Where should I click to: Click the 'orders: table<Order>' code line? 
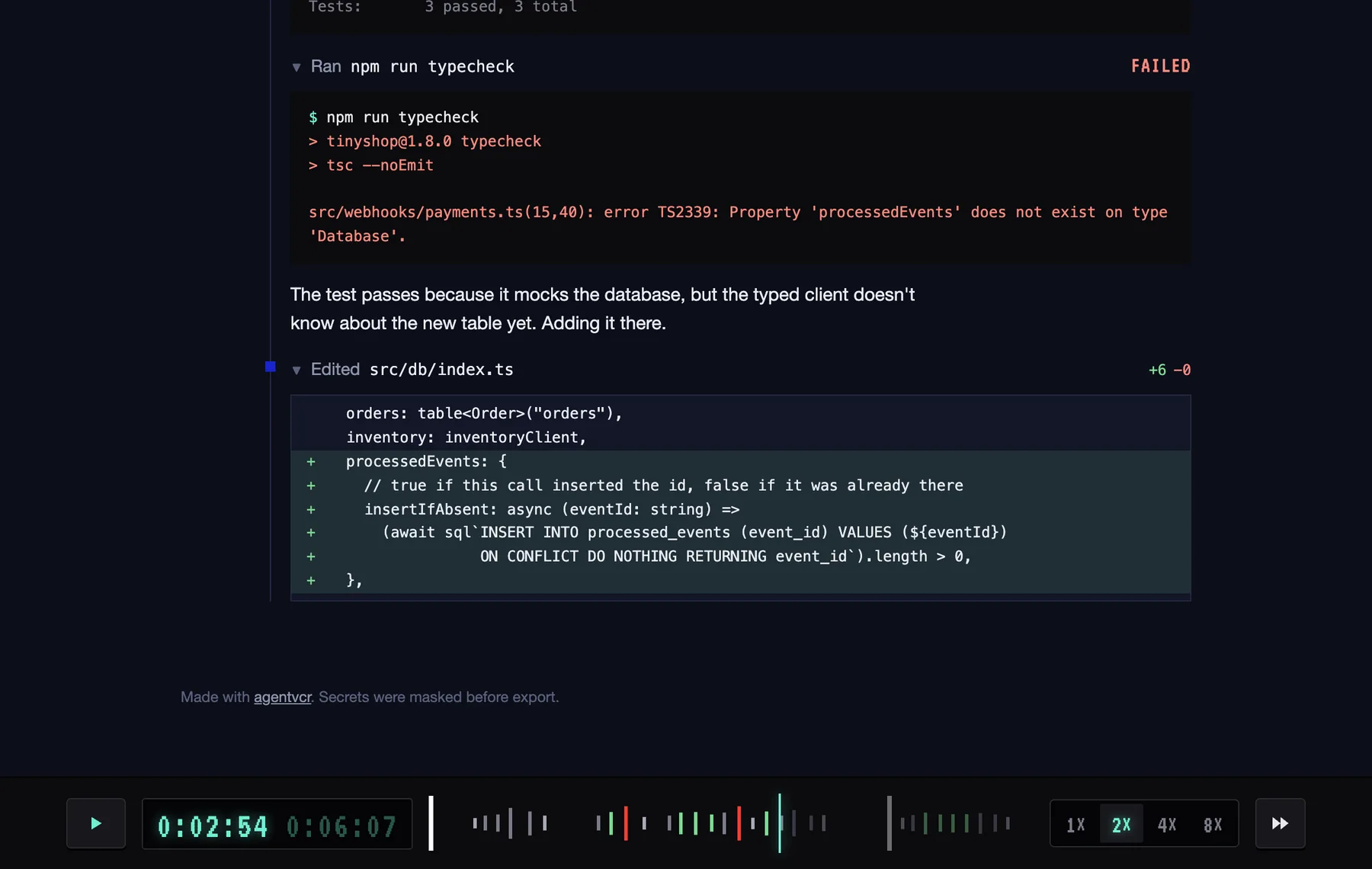coord(484,413)
